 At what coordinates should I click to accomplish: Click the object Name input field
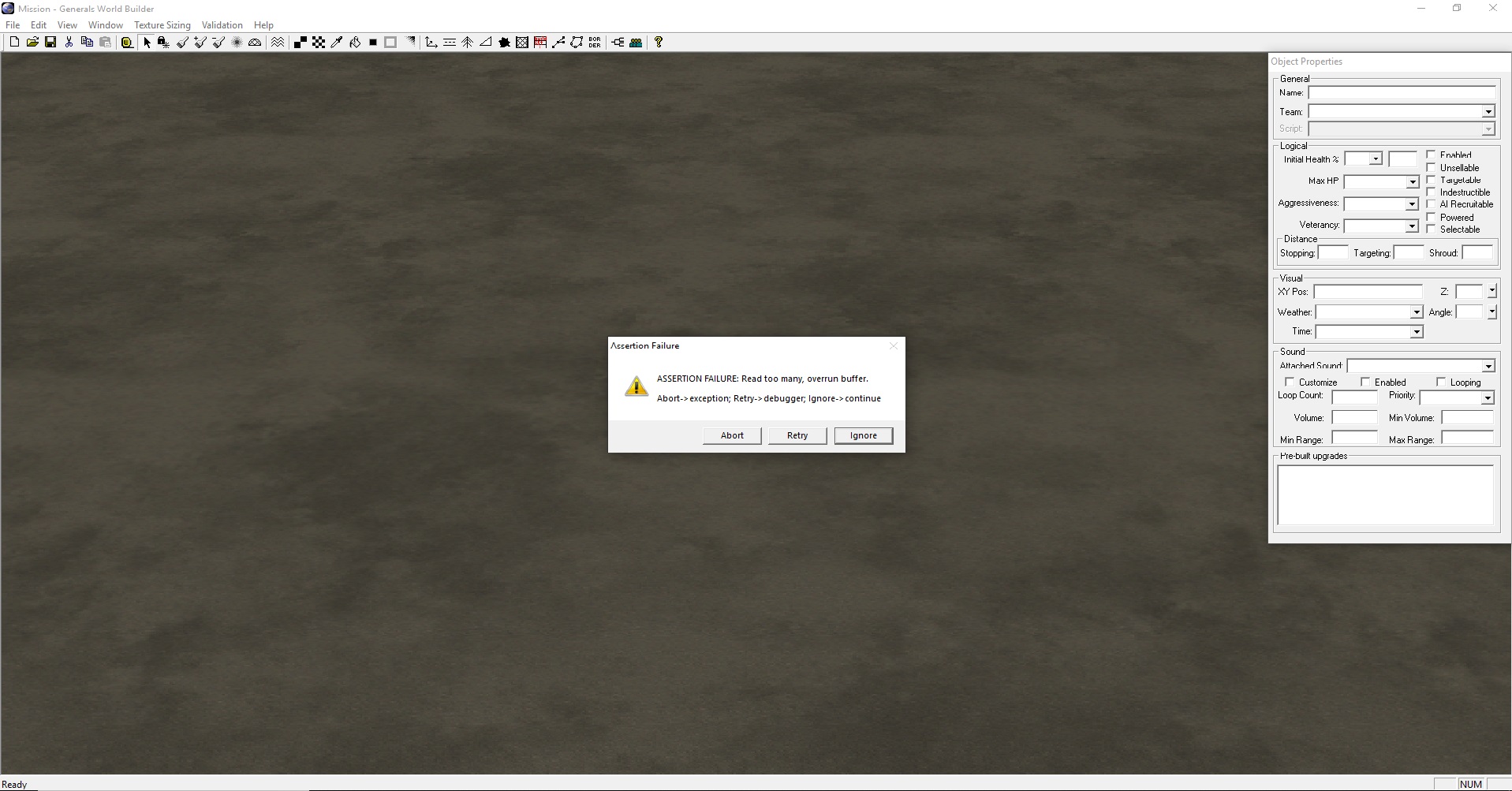(1402, 93)
